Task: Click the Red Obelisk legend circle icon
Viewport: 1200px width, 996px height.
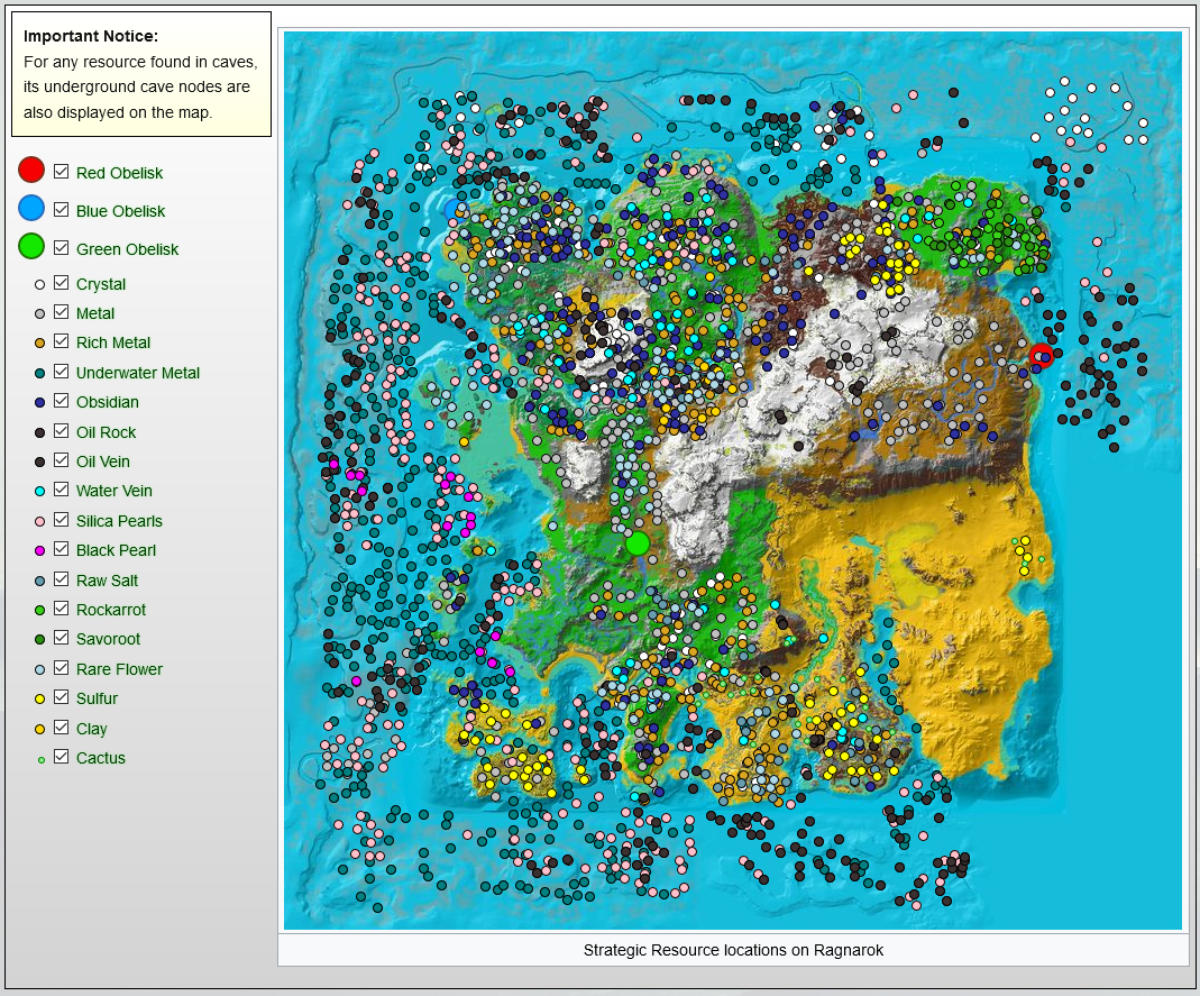Action: click(32, 171)
